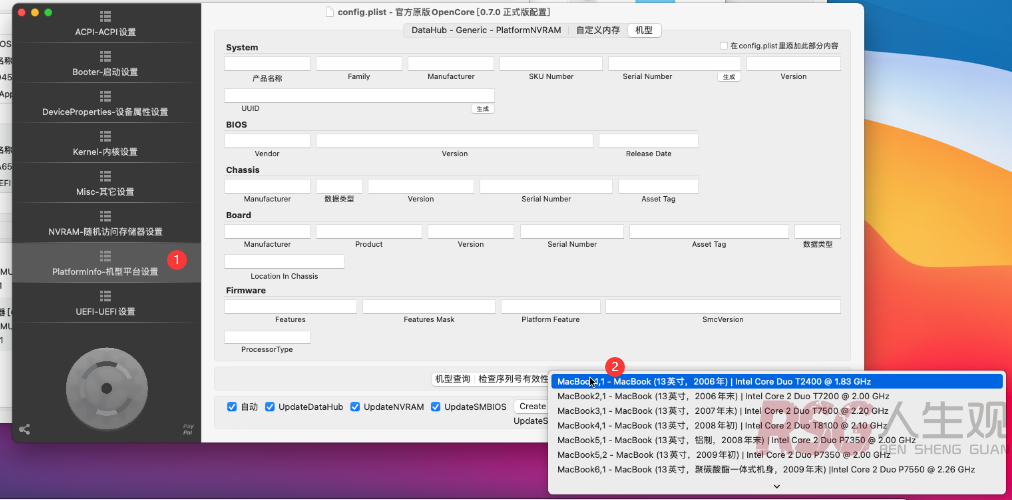Switch to DataHub - Generic - PlatformNVRAM tab
The height and width of the screenshot is (500, 1012).
coord(486,30)
